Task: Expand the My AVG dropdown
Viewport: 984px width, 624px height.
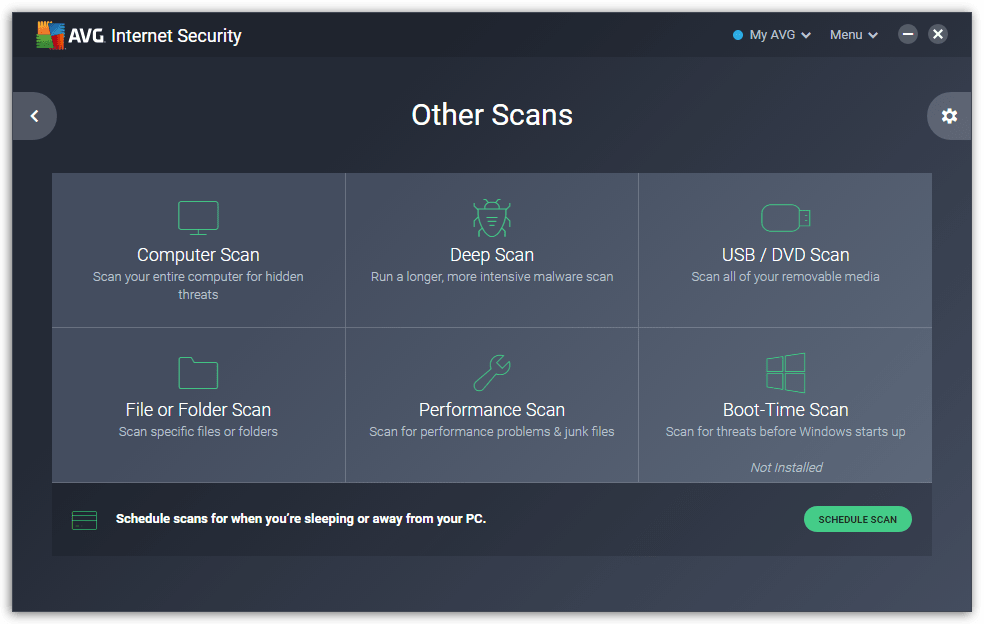Action: tap(779, 35)
